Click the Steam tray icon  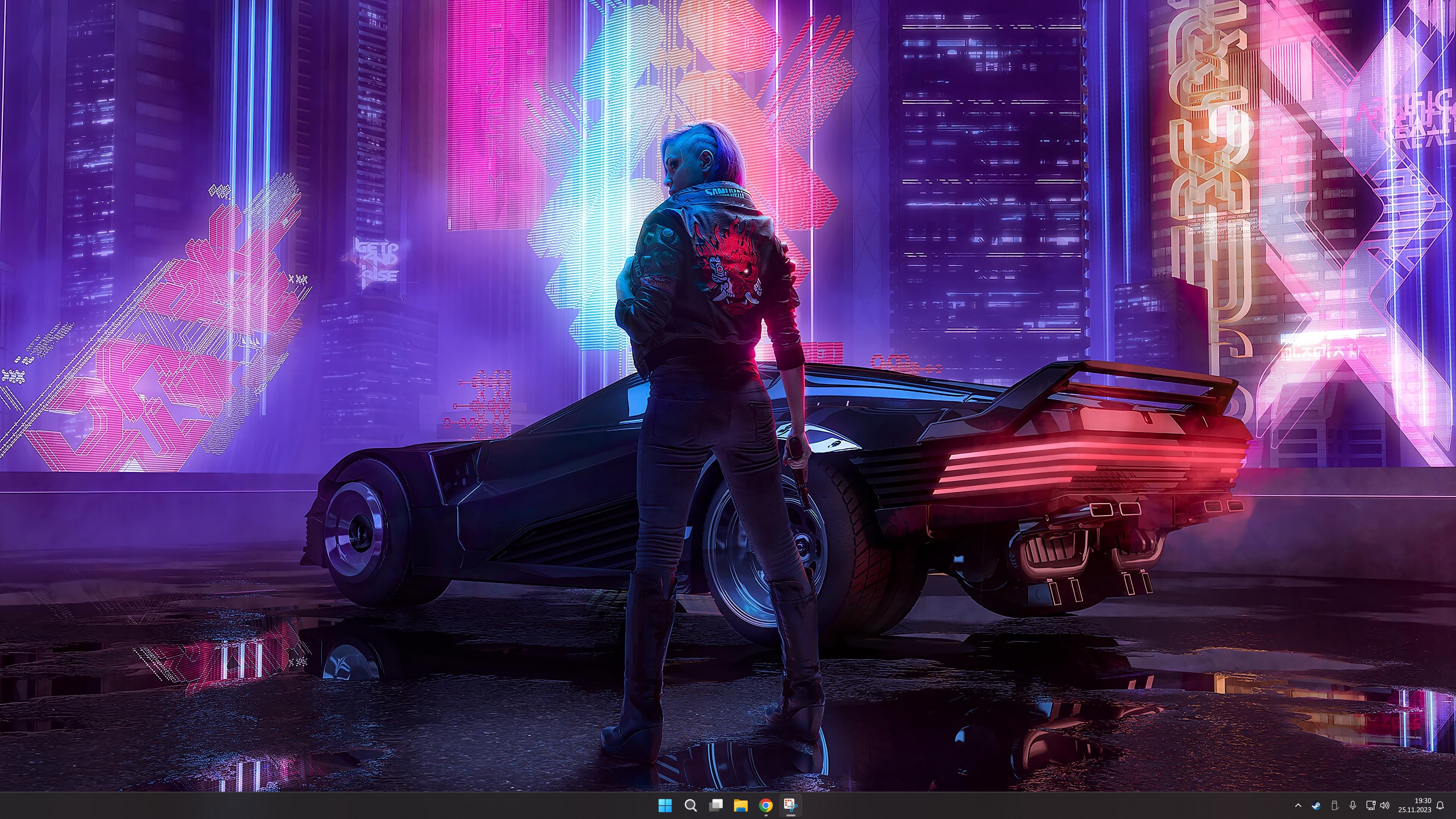pyautogui.click(x=1316, y=805)
